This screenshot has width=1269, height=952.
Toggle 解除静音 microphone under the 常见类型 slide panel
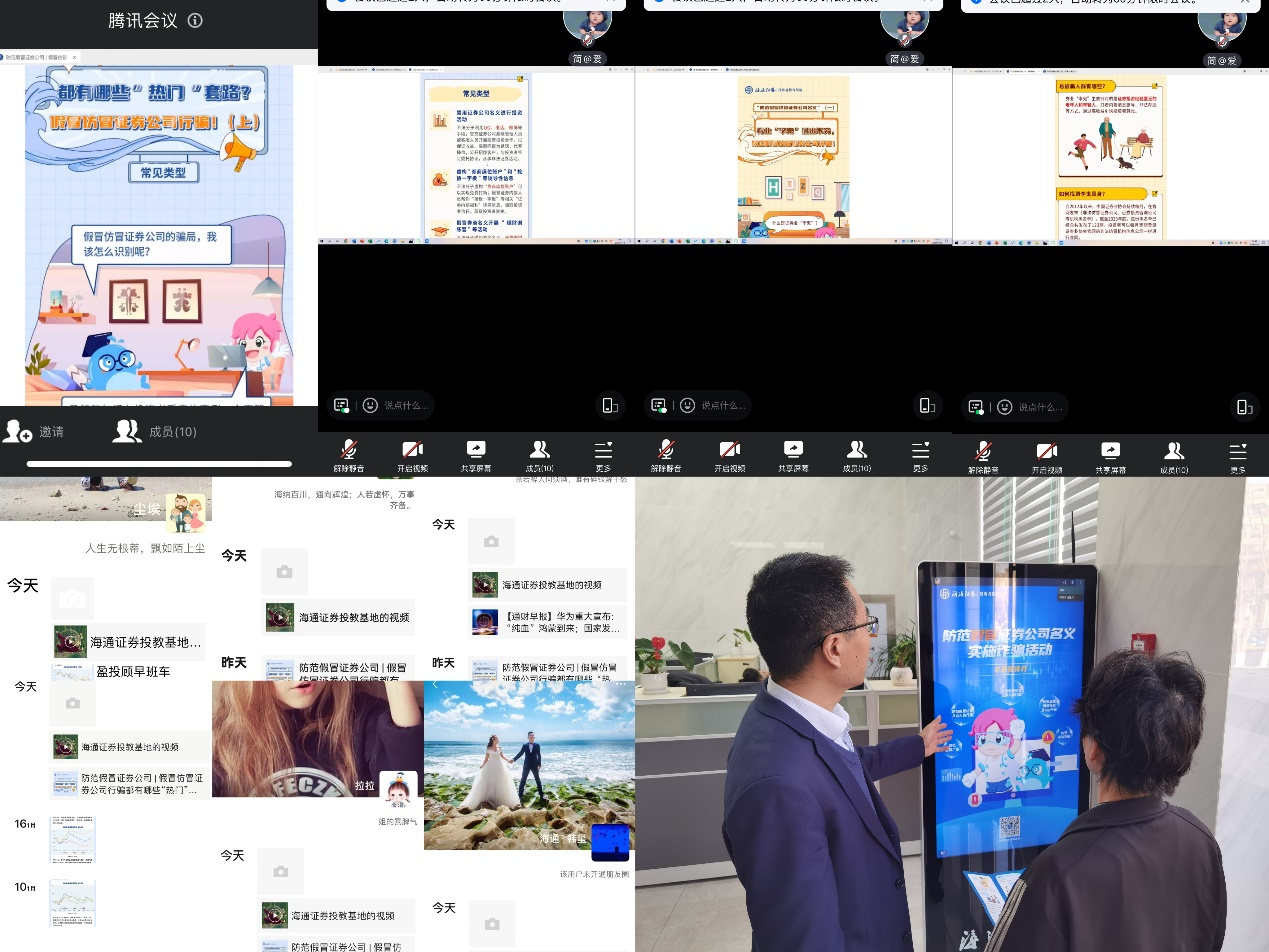point(348,455)
